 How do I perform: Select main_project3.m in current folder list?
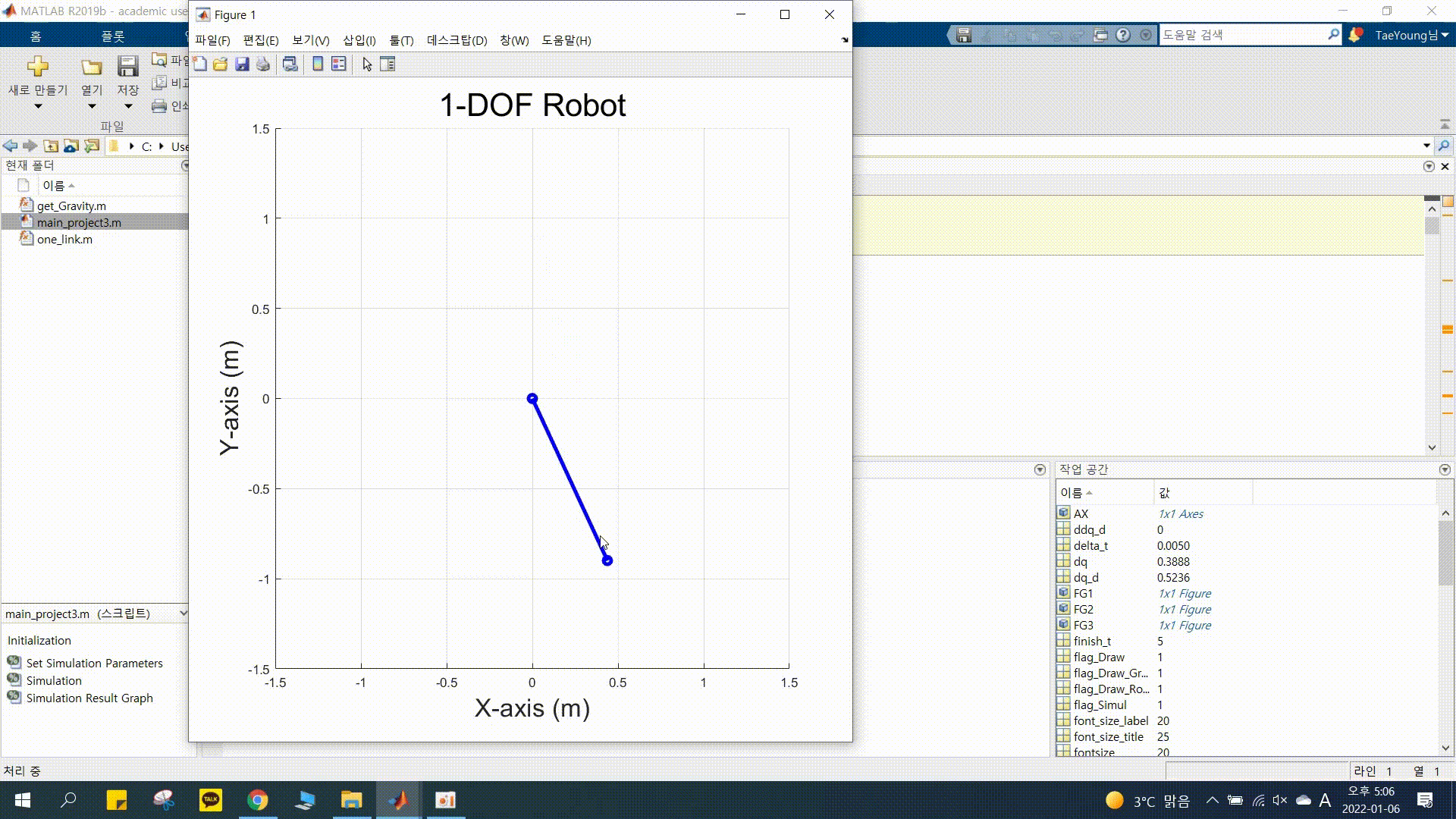click(x=79, y=222)
